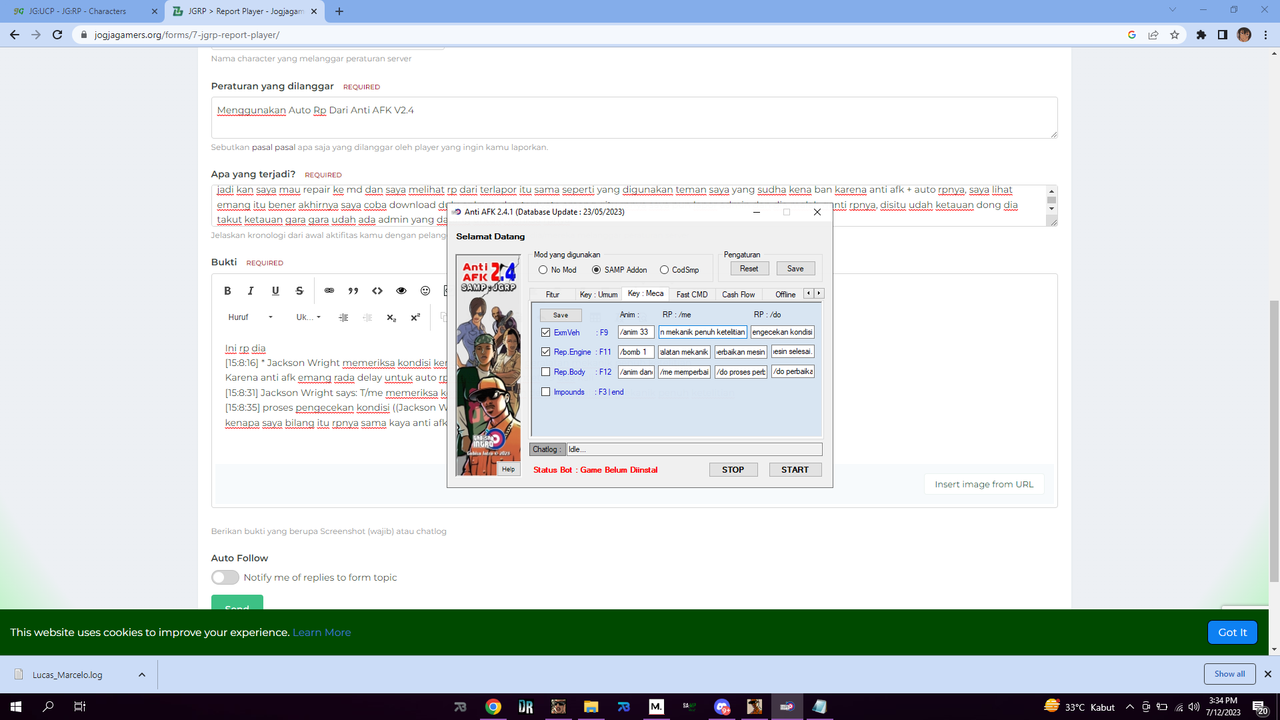Switch to the Cash Flow tab
Screen dimensions: 1280x720
tap(738, 294)
